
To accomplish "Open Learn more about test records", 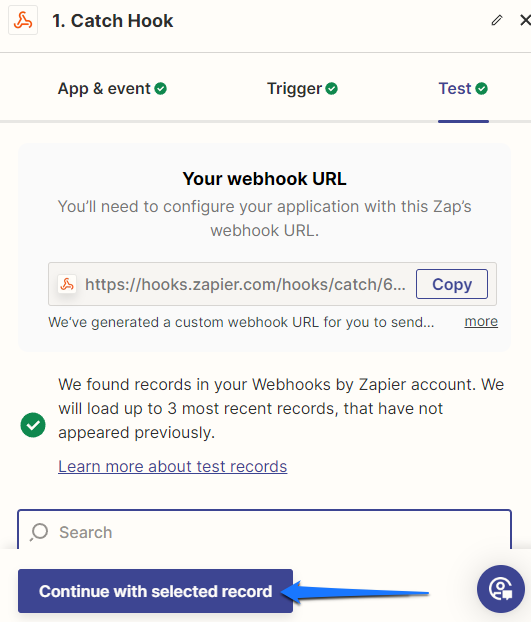I will pyautogui.click(x=173, y=466).
